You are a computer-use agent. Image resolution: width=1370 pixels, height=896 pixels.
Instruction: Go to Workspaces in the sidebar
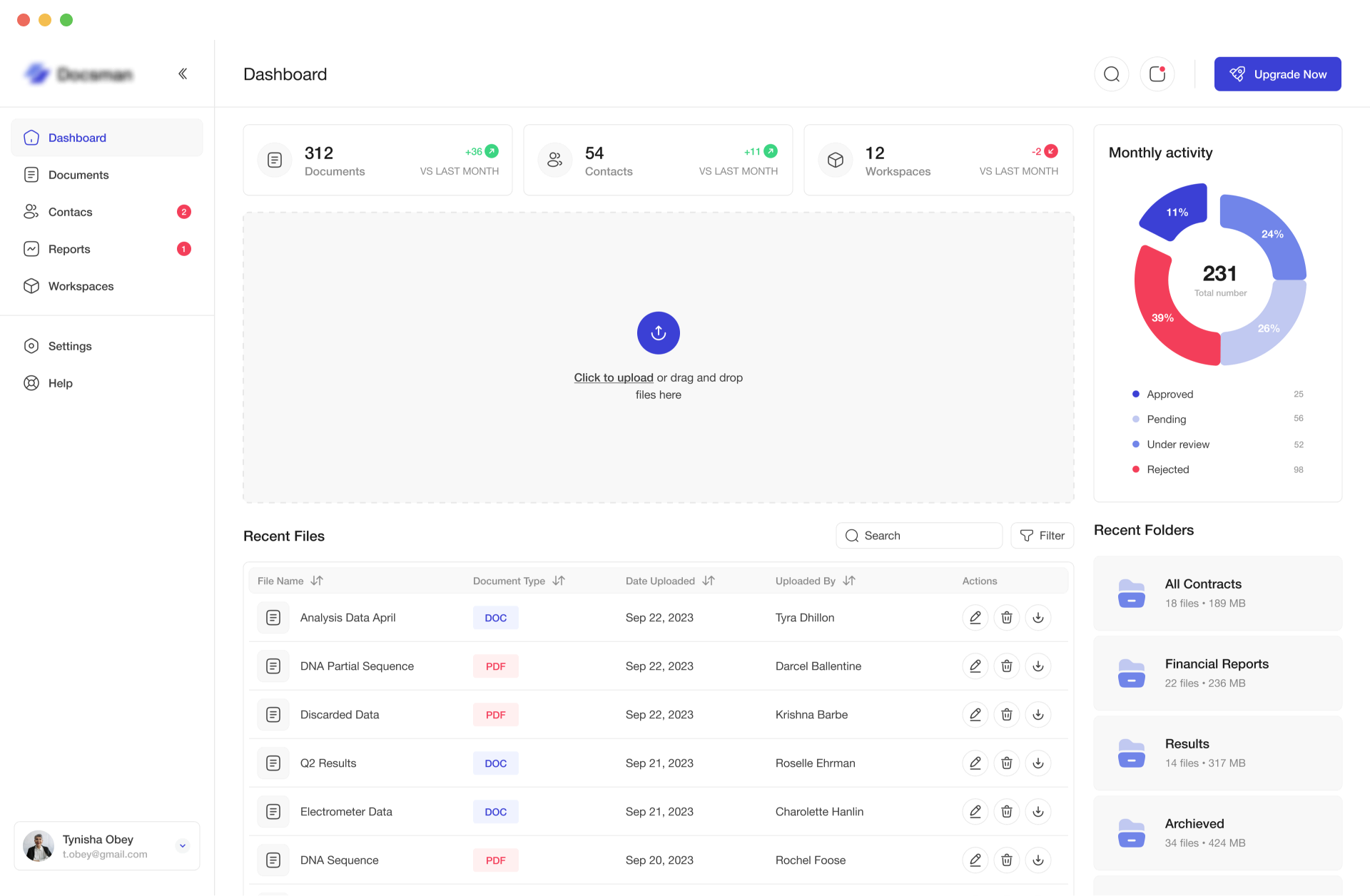click(x=107, y=286)
